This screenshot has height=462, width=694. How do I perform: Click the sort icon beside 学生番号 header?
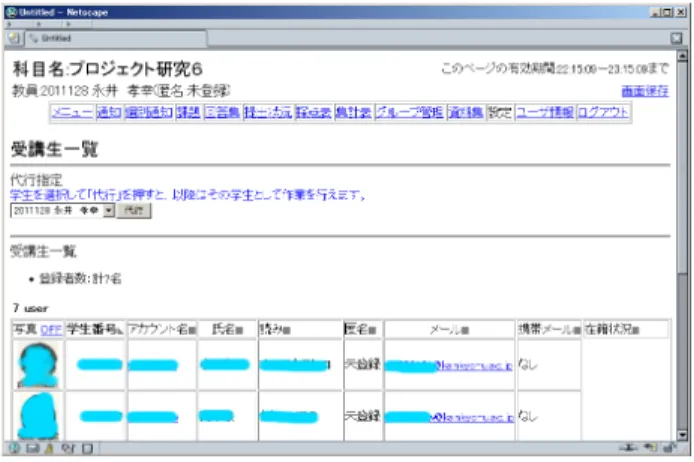(x=121, y=331)
